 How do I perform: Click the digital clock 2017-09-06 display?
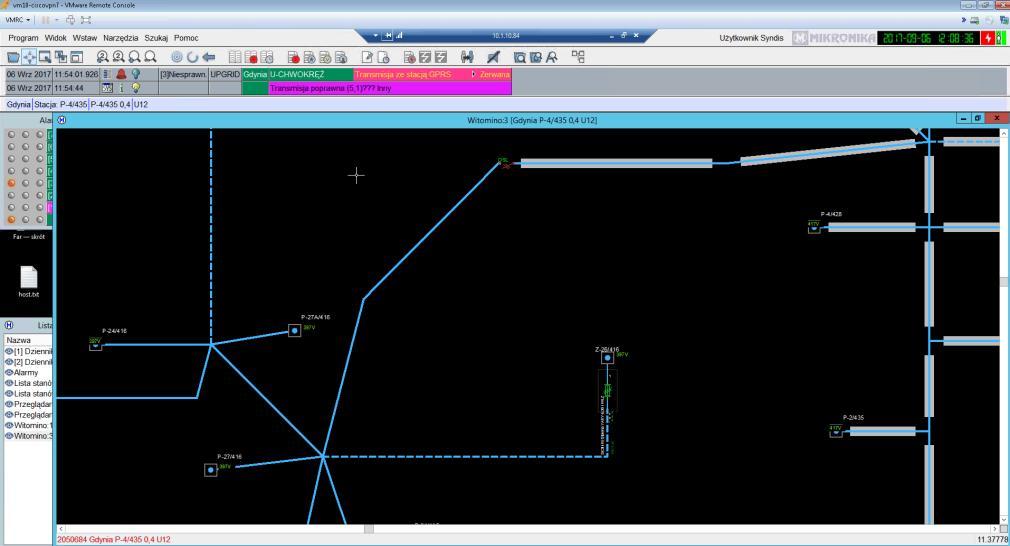pyautogui.click(x=928, y=38)
